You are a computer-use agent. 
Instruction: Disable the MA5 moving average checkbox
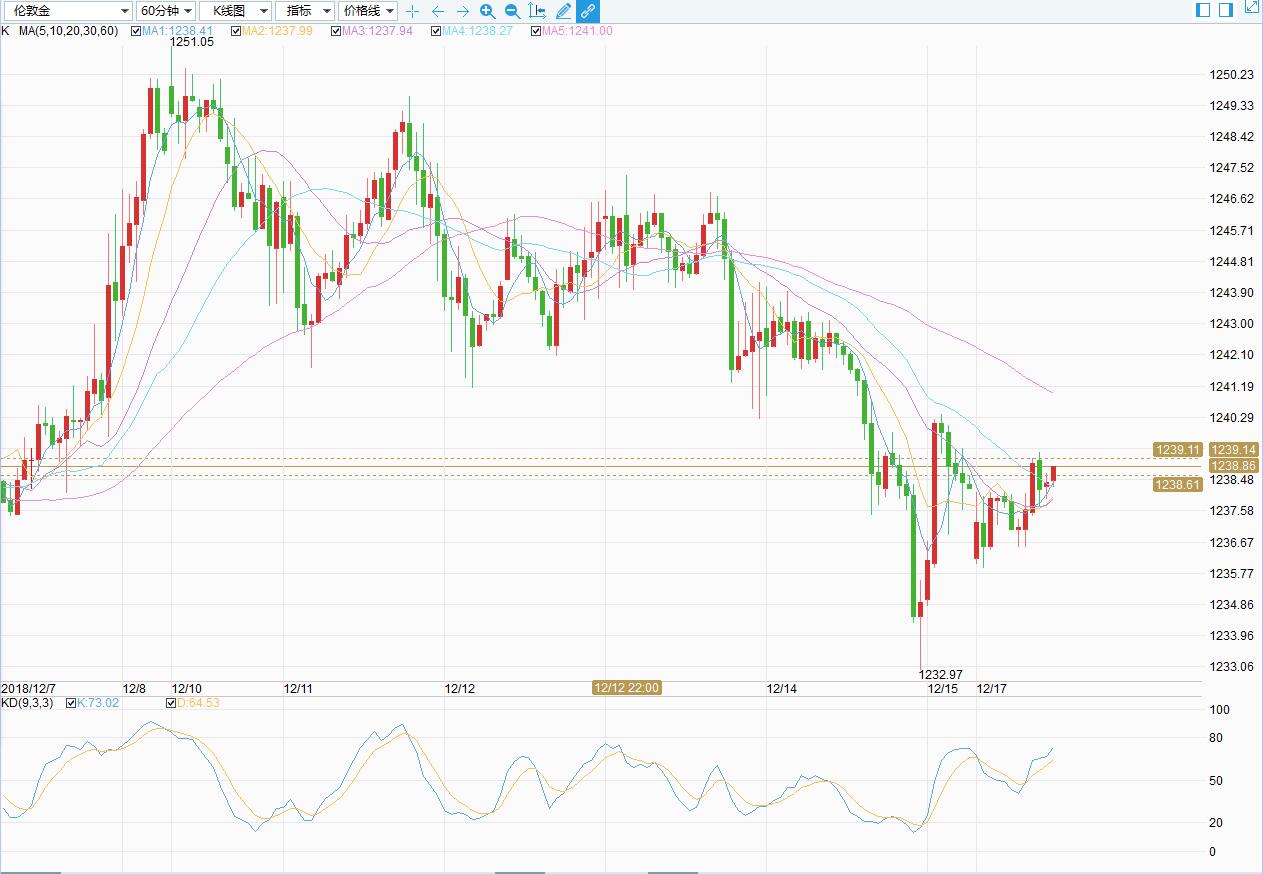[536, 31]
